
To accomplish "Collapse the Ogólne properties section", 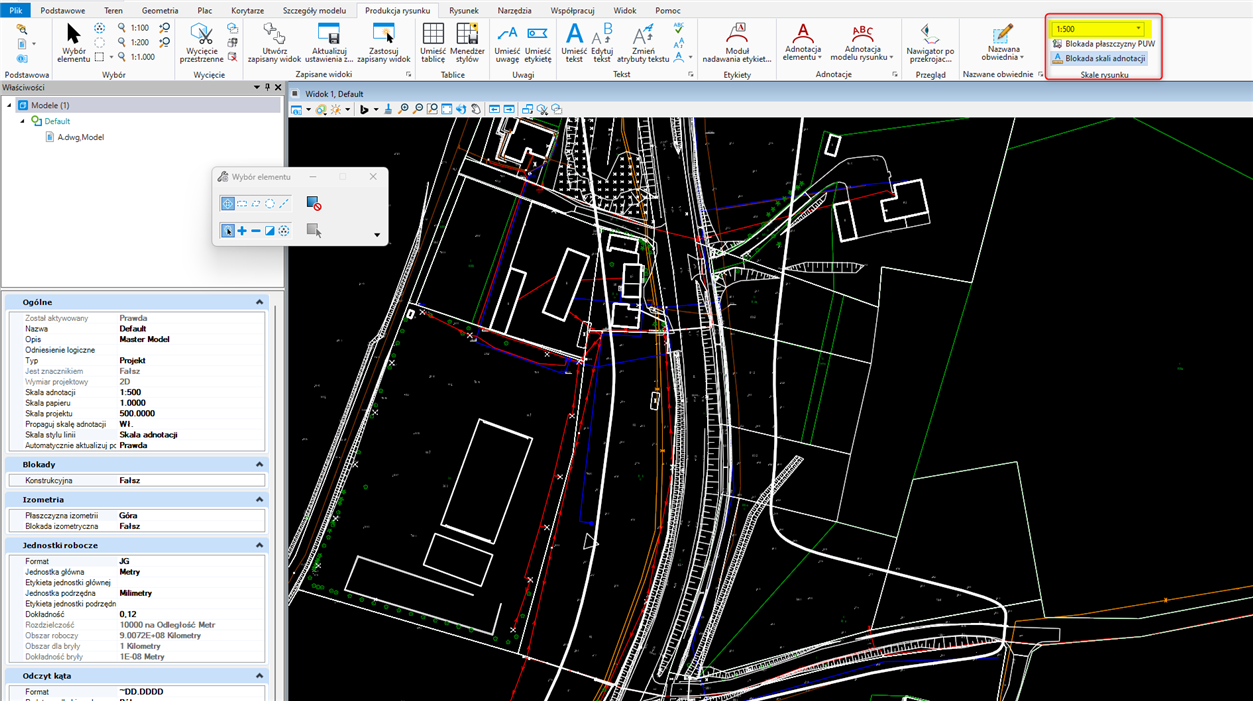I will click(260, 302).
